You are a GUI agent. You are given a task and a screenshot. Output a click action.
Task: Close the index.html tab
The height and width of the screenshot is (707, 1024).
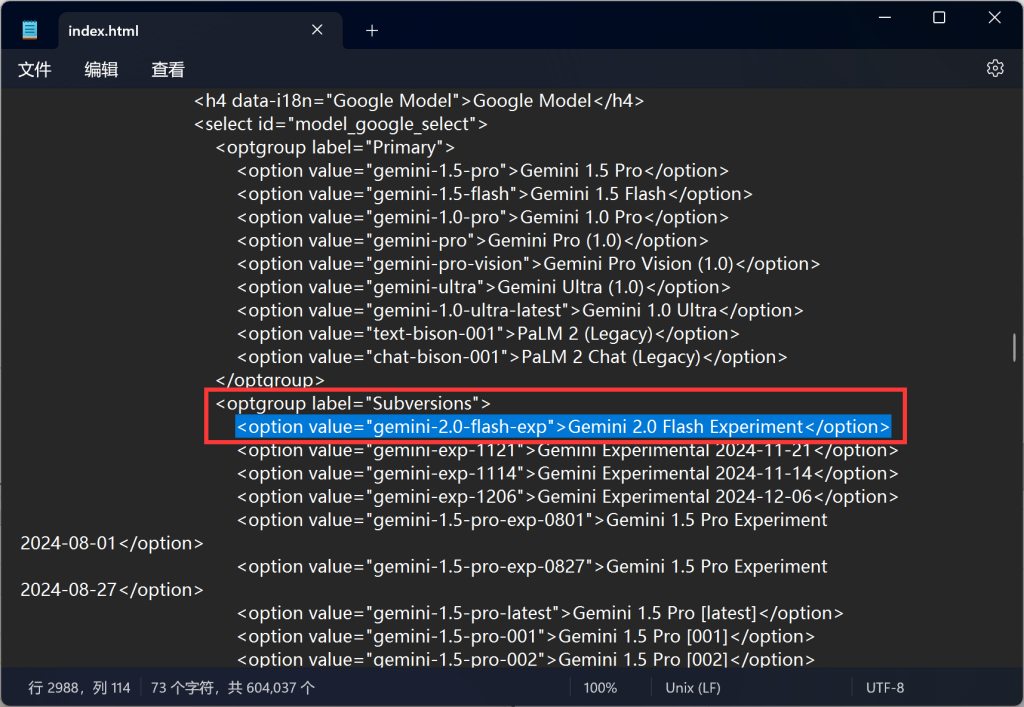pos(317,30)
